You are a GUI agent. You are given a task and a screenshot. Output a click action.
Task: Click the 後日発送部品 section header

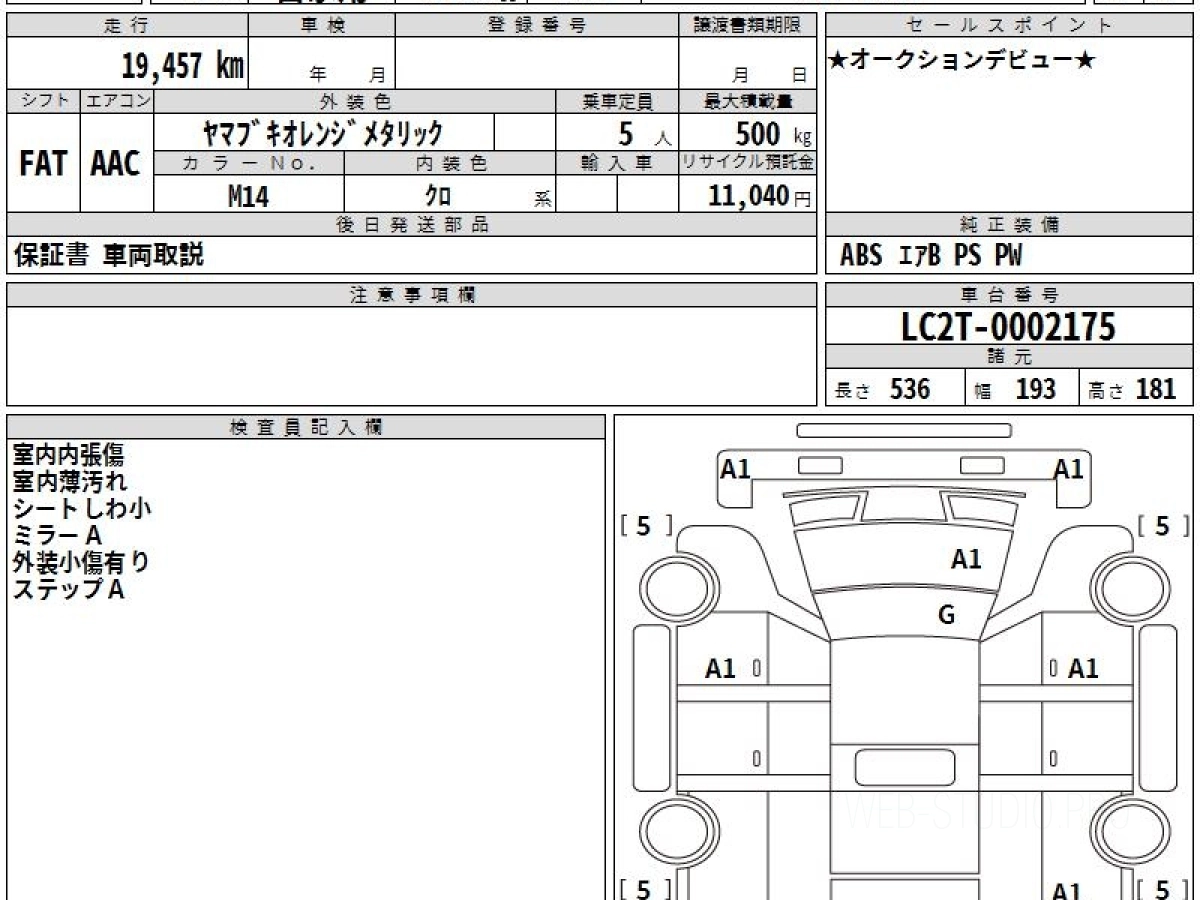(412, 225)
